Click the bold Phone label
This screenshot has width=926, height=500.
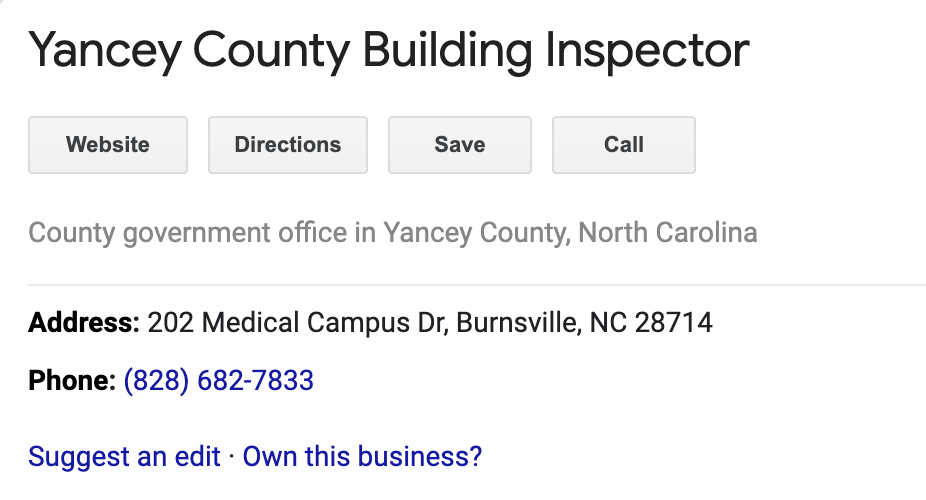pos(72,380)
